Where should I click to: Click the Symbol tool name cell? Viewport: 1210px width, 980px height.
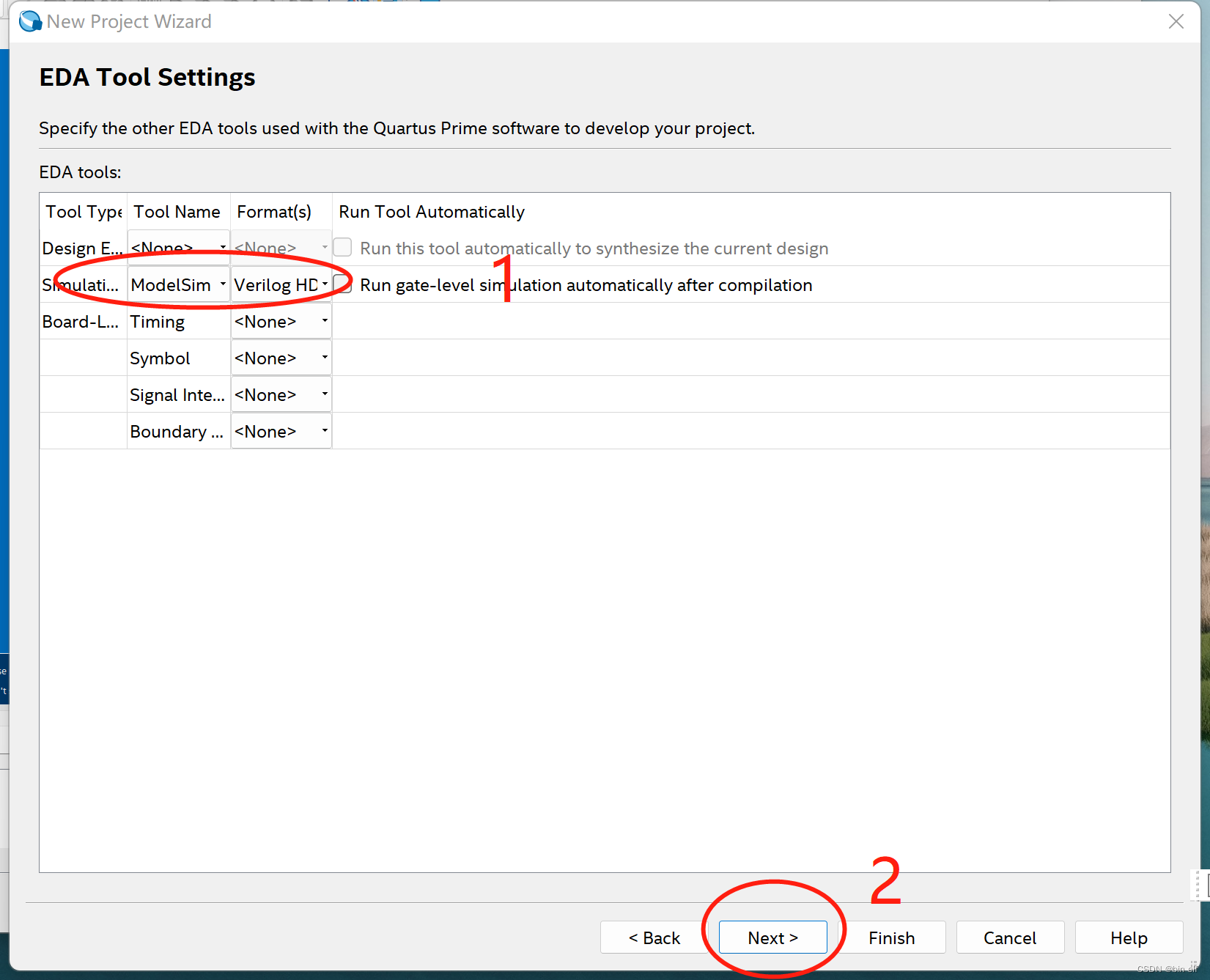179,358
